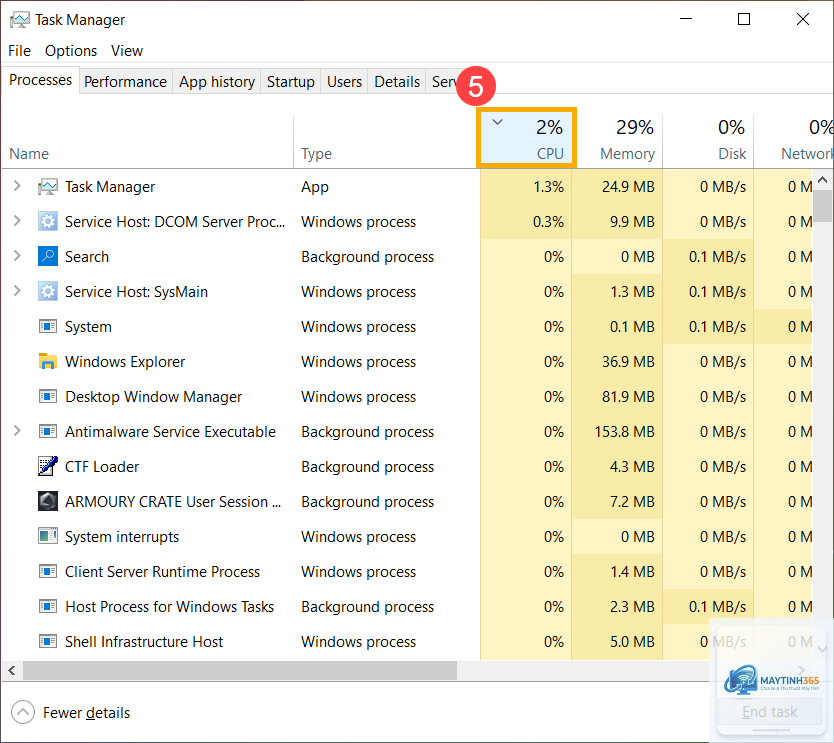The width and height of the screenshot is (834, 743).
Task: Click the Service Host: SysMain gear icon
Action: (x=48, y=291)
